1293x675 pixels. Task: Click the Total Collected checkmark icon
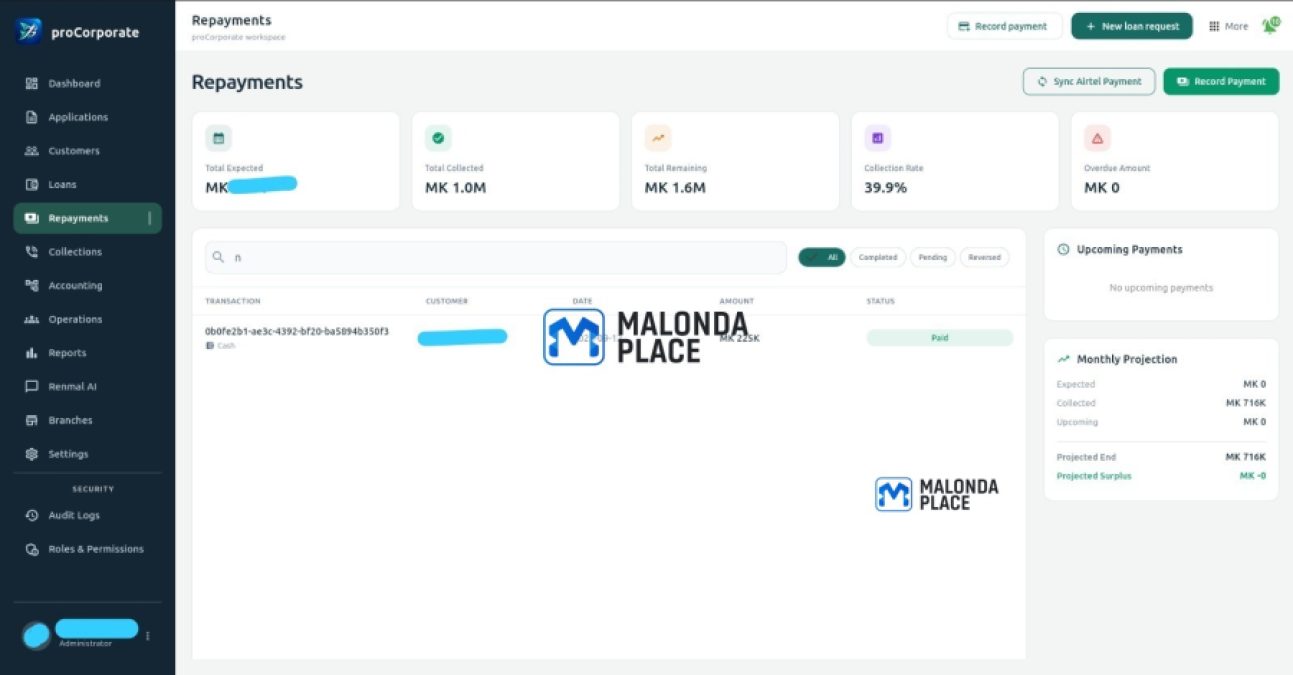[438, 138]
